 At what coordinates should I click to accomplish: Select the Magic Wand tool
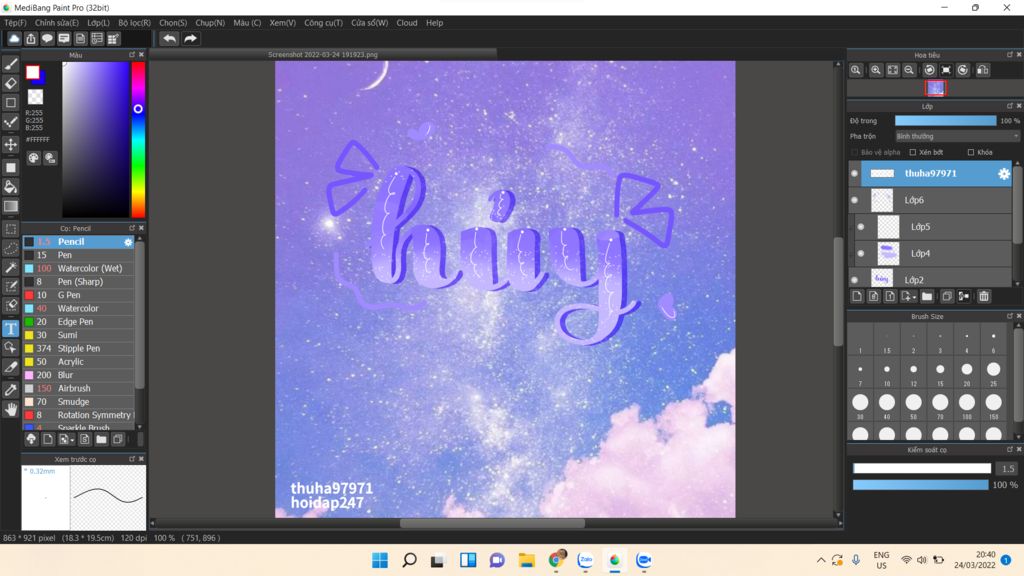(x=10, y=267)
